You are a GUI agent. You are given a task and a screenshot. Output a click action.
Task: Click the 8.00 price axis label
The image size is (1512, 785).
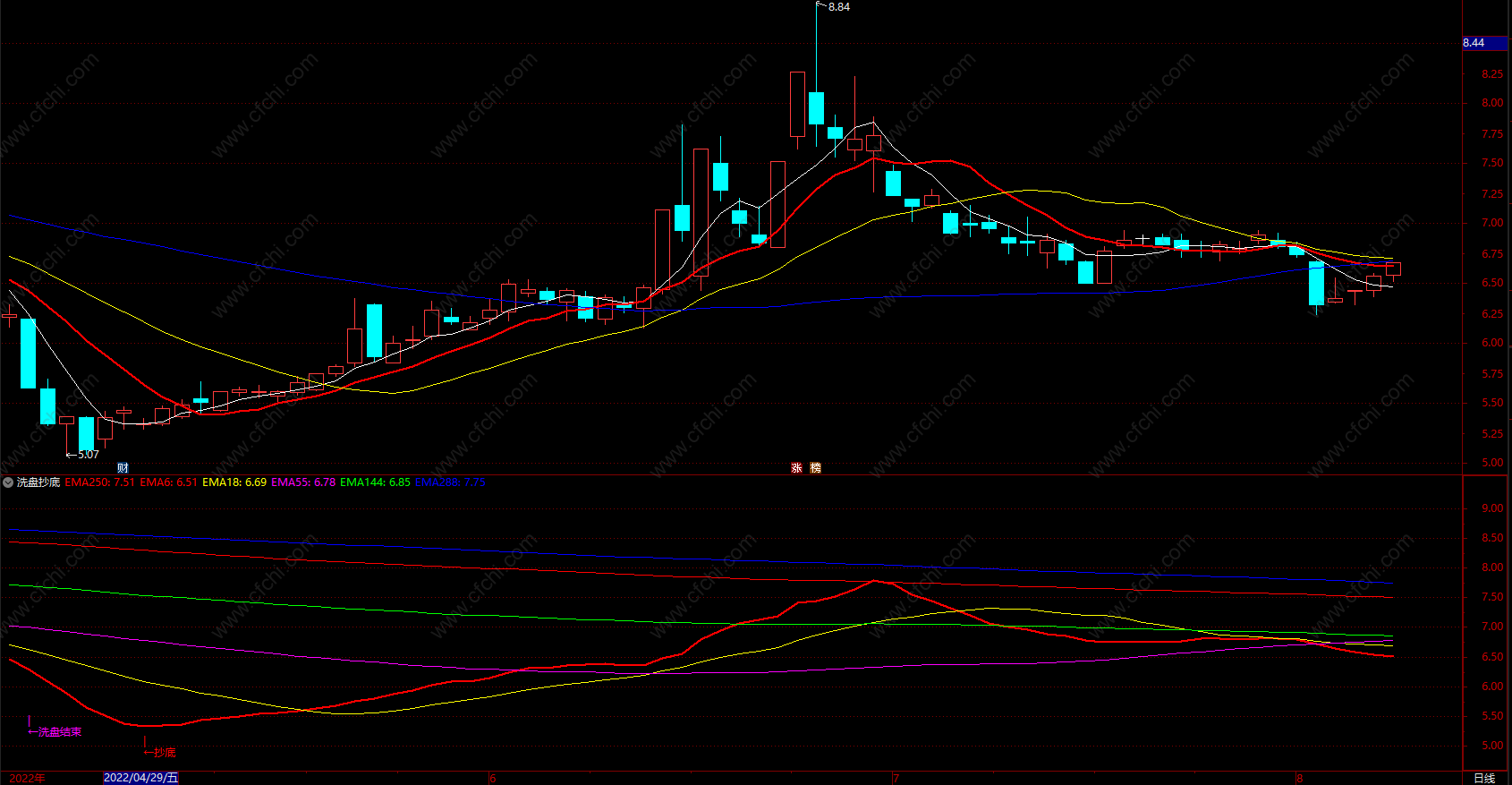coord(1492,103)
